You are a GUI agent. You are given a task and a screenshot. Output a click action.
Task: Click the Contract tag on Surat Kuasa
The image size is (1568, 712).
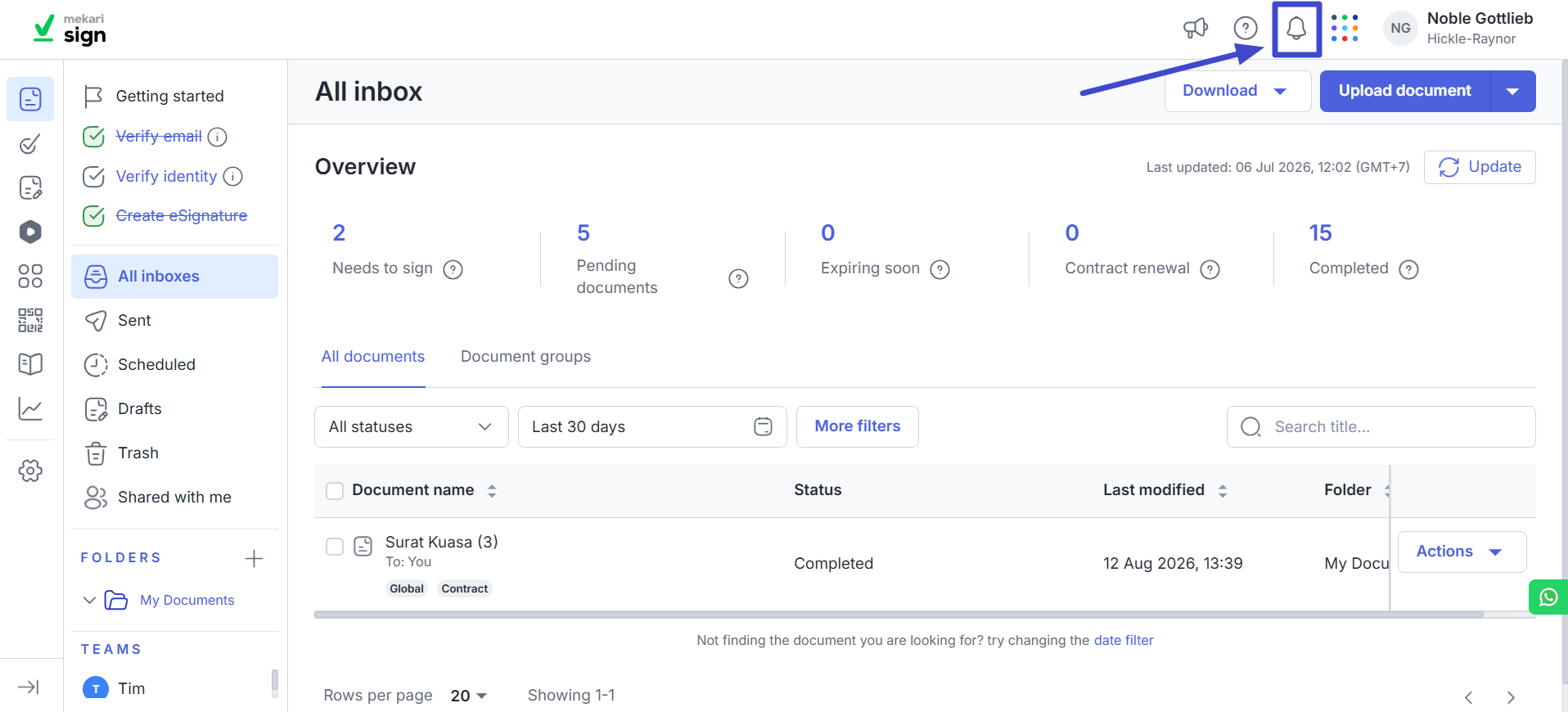pyautogui.click(x=464, y=588)
